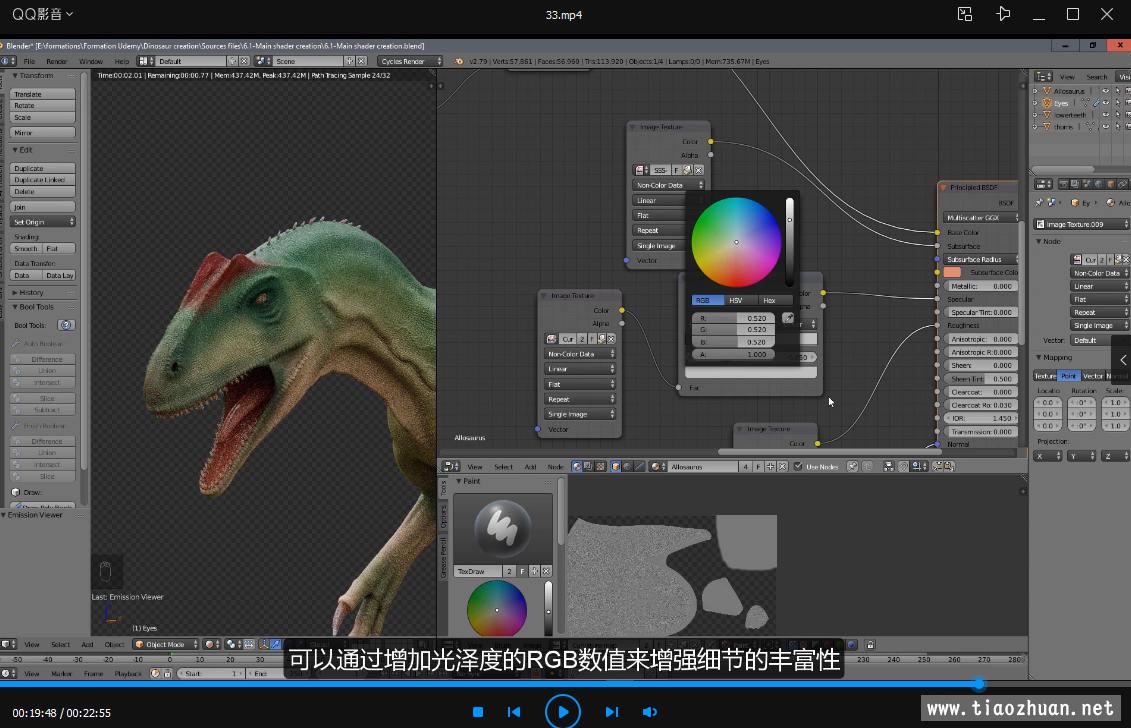Toggle visibility eye of Eyes object

[1106, 103]
